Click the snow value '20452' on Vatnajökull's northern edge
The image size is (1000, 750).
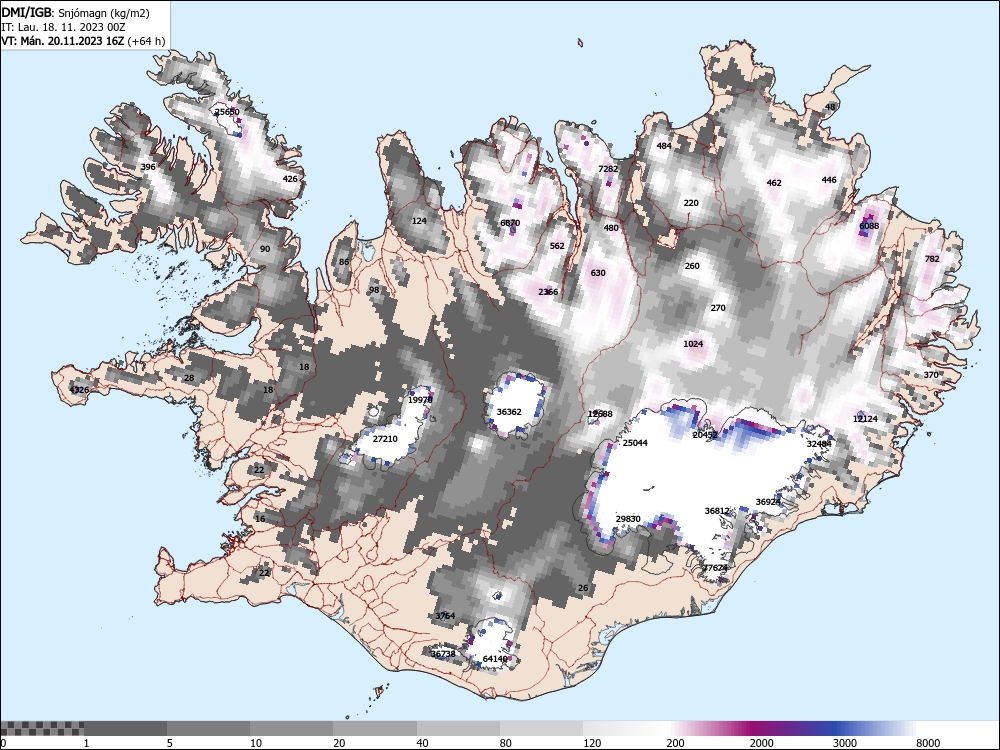point(705,435)
